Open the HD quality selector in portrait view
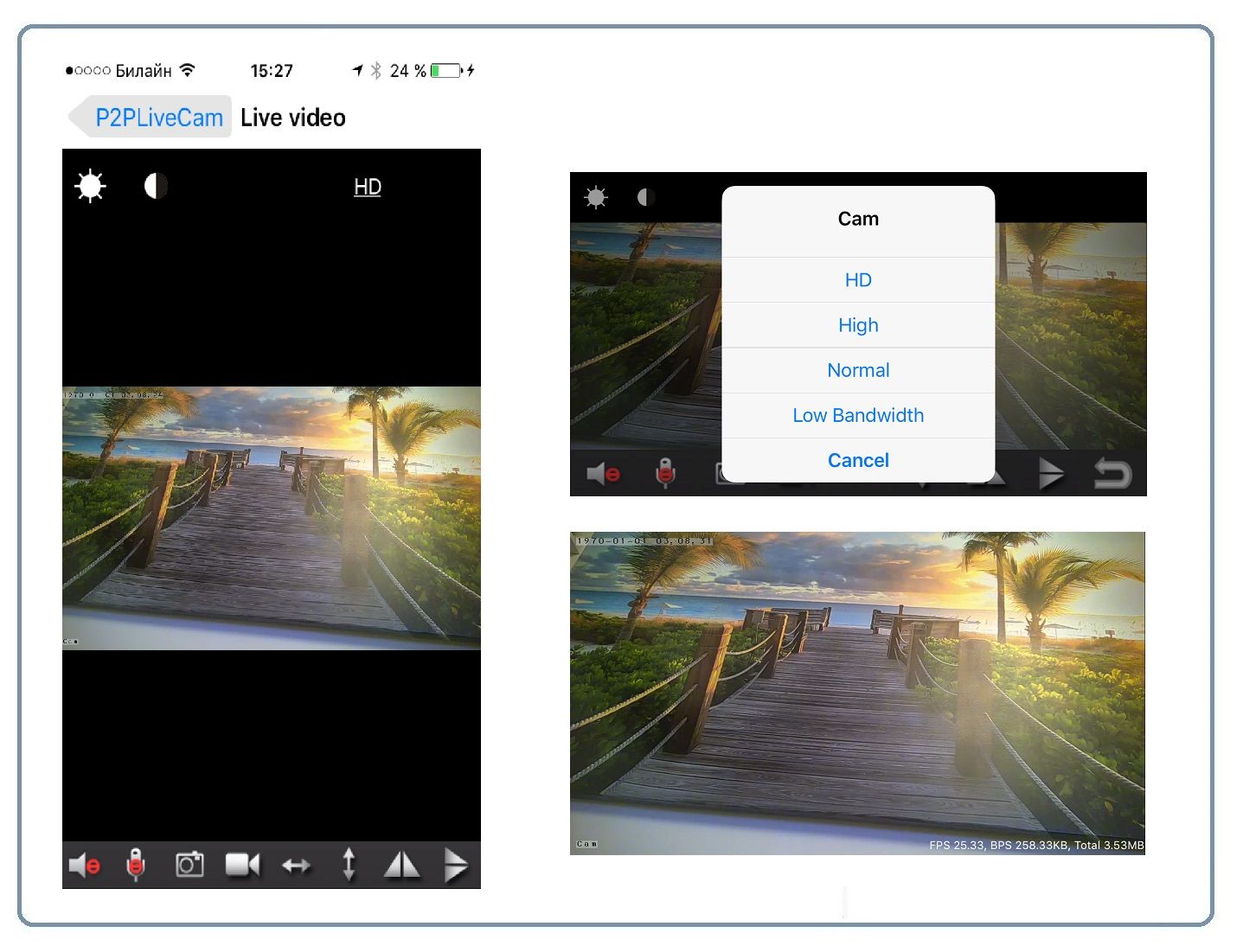 pos(368,187)
